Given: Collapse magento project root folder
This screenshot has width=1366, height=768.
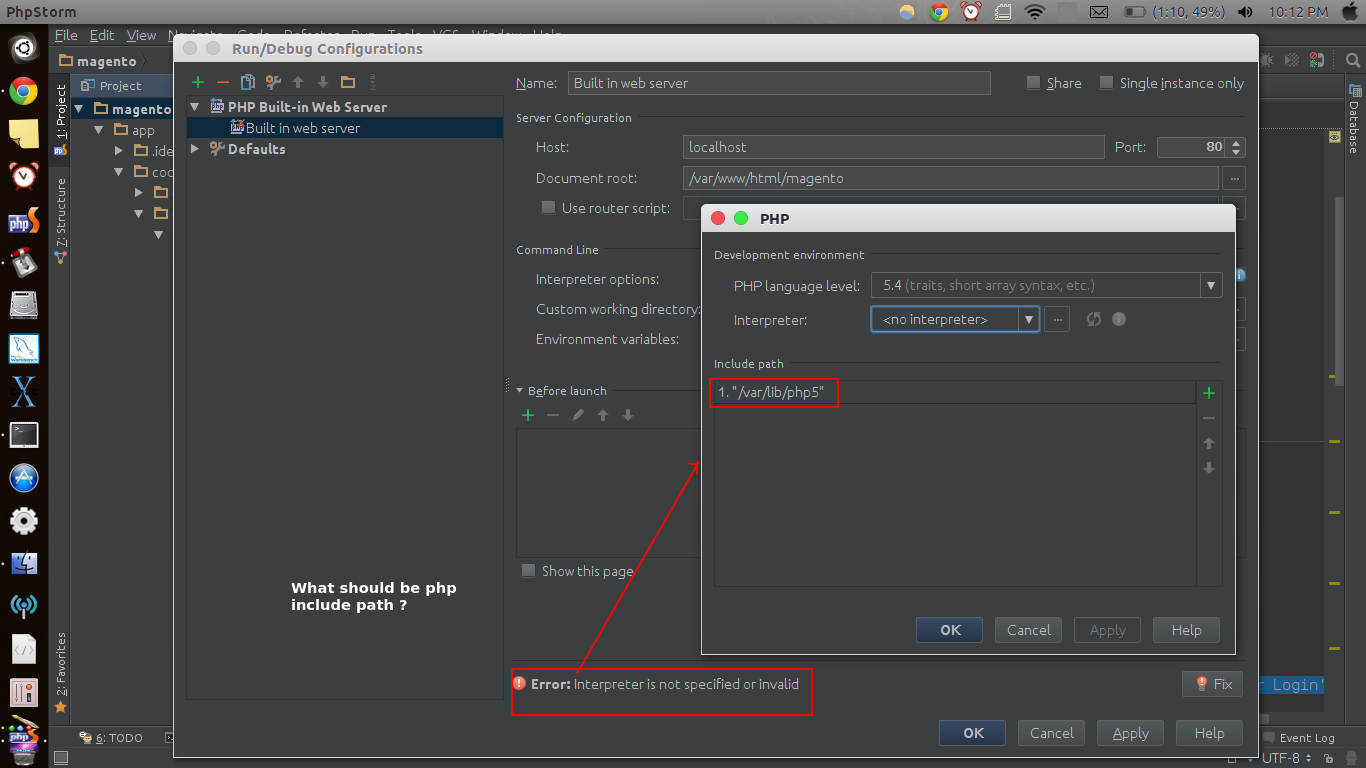Looking at the screenshot, I should pos(79,109).
